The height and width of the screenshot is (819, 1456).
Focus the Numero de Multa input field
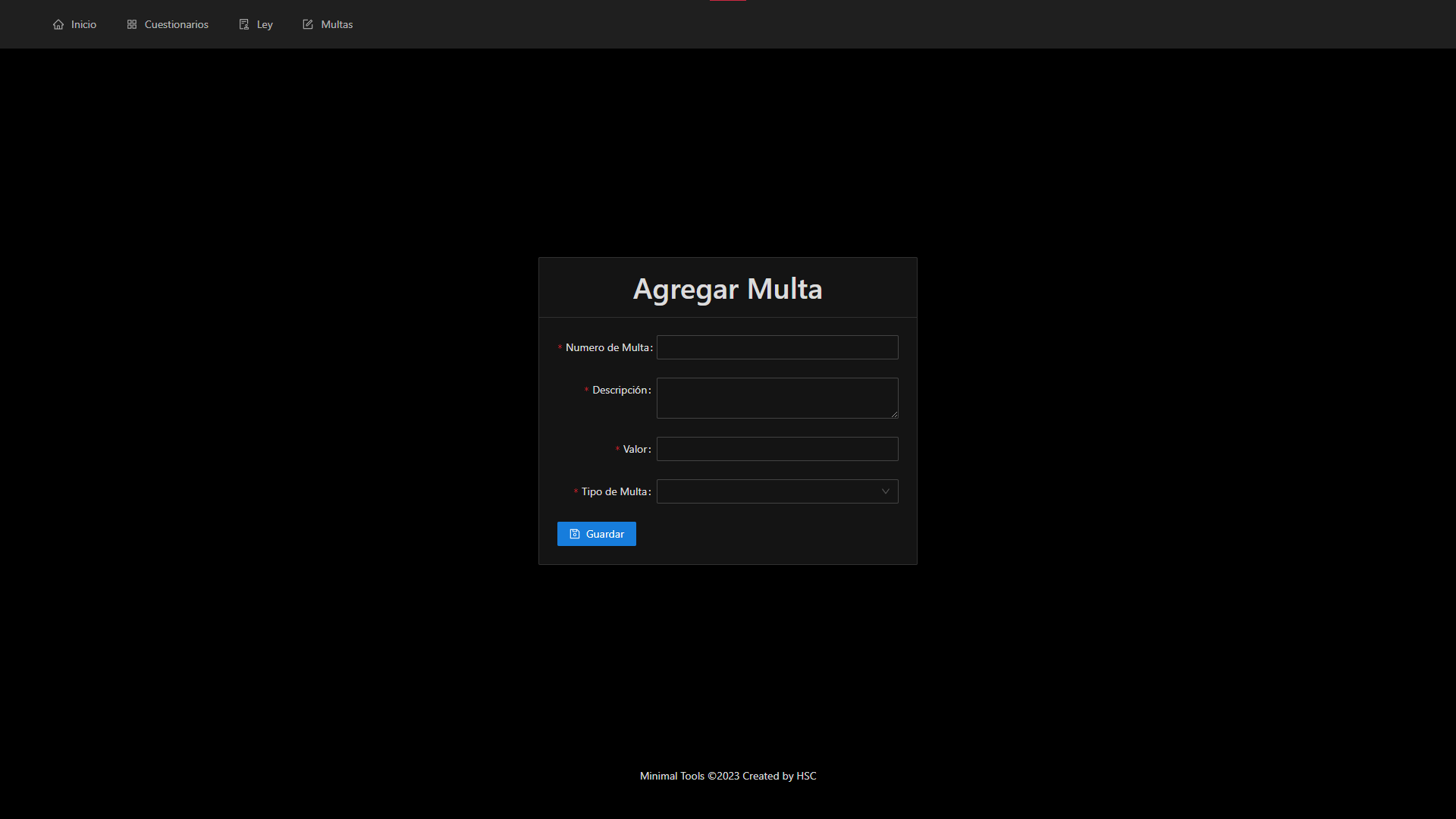[x=777, y=347]
